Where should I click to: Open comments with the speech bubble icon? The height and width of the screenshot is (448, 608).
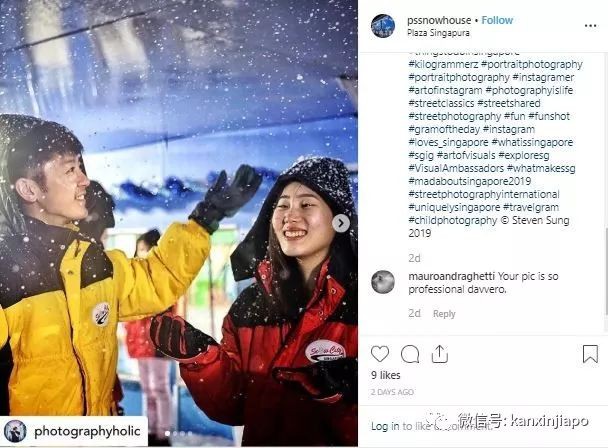[x=410, y=354]
